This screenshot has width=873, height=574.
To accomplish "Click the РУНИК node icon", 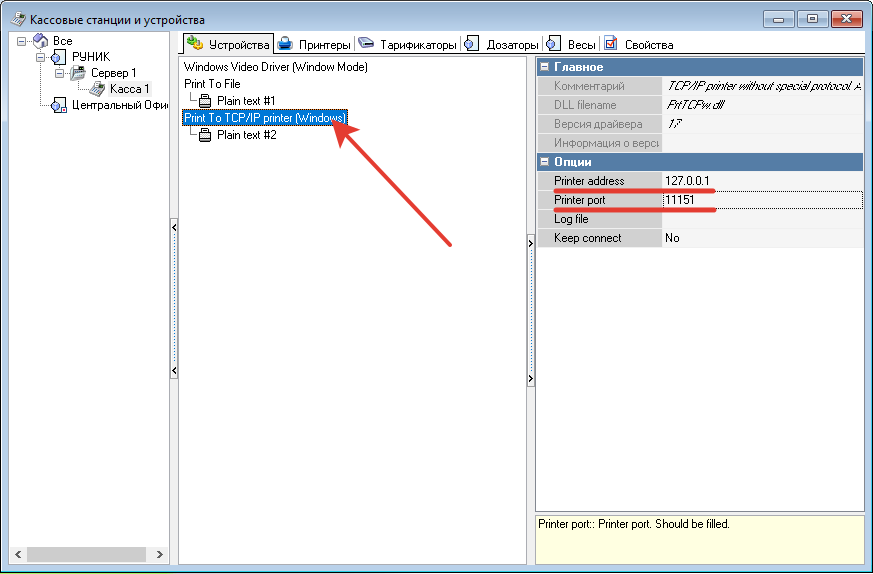I will click(x=58, y=57).
